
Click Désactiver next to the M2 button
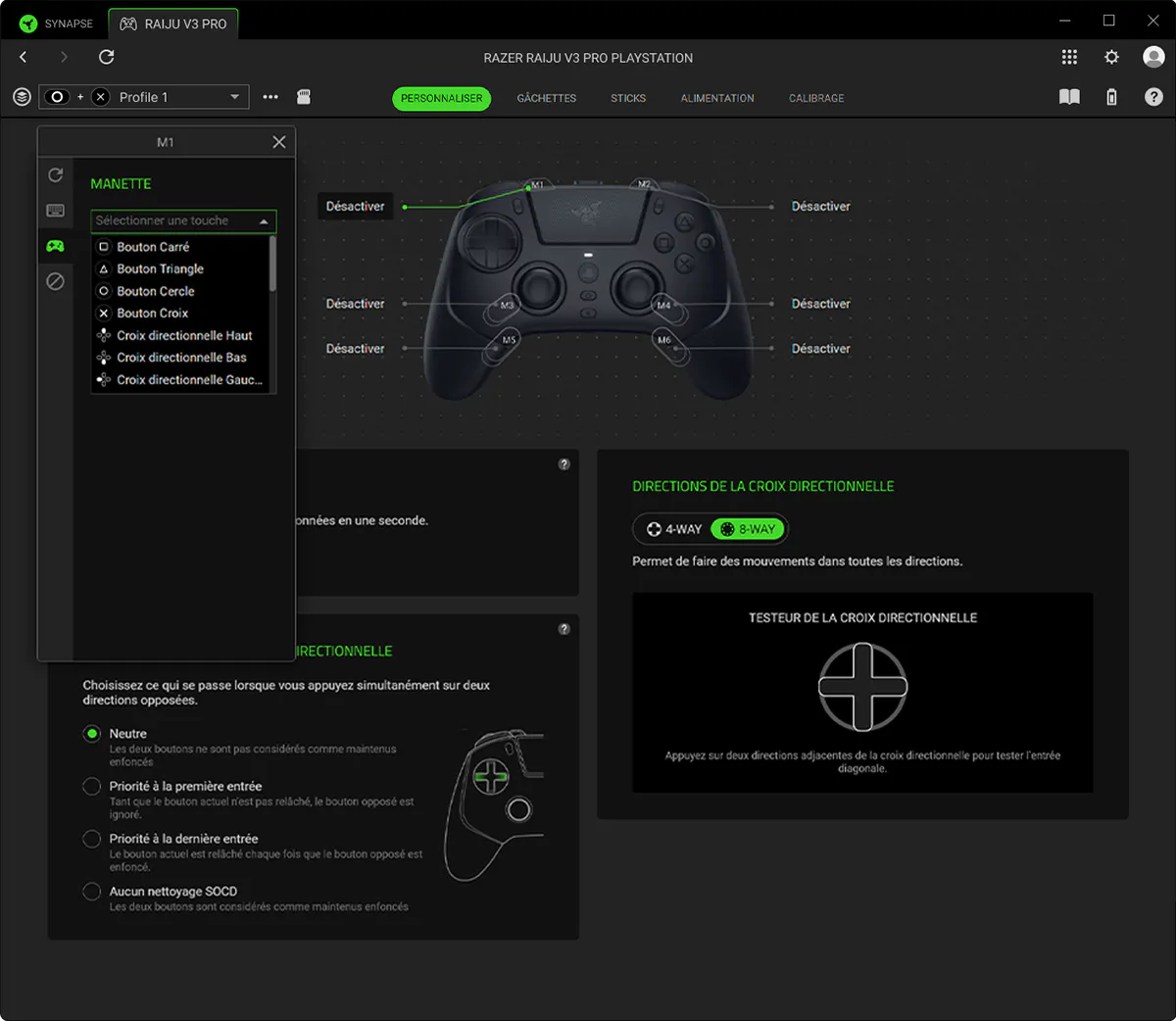coord(821,206)
